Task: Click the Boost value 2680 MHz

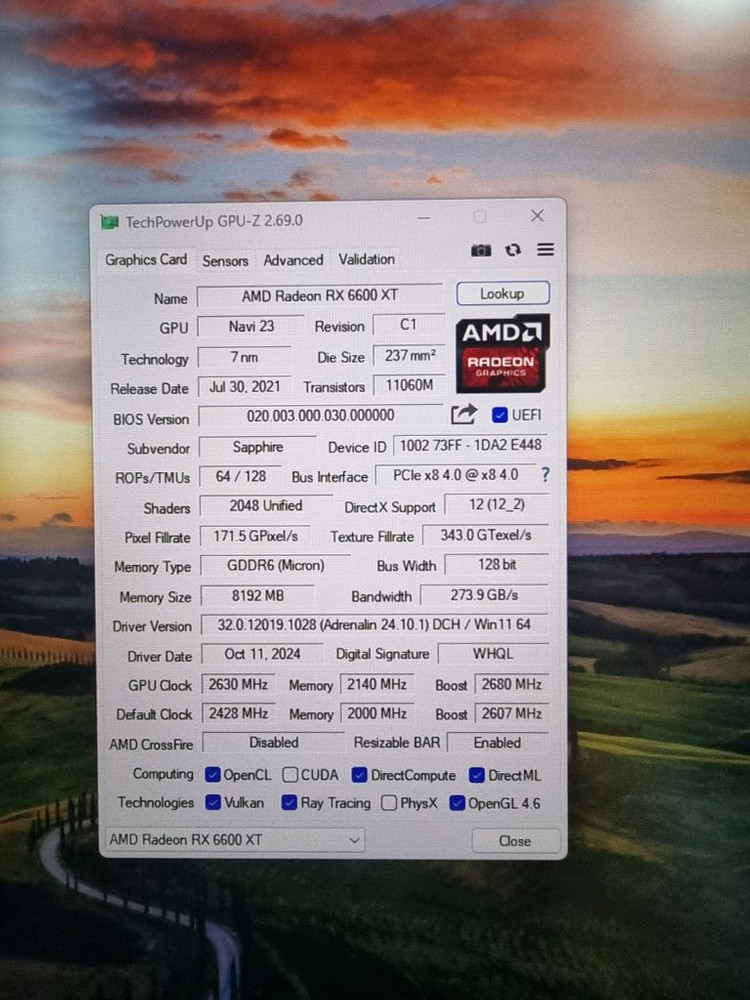Action: pyautogui.click(x=511, y=684)
